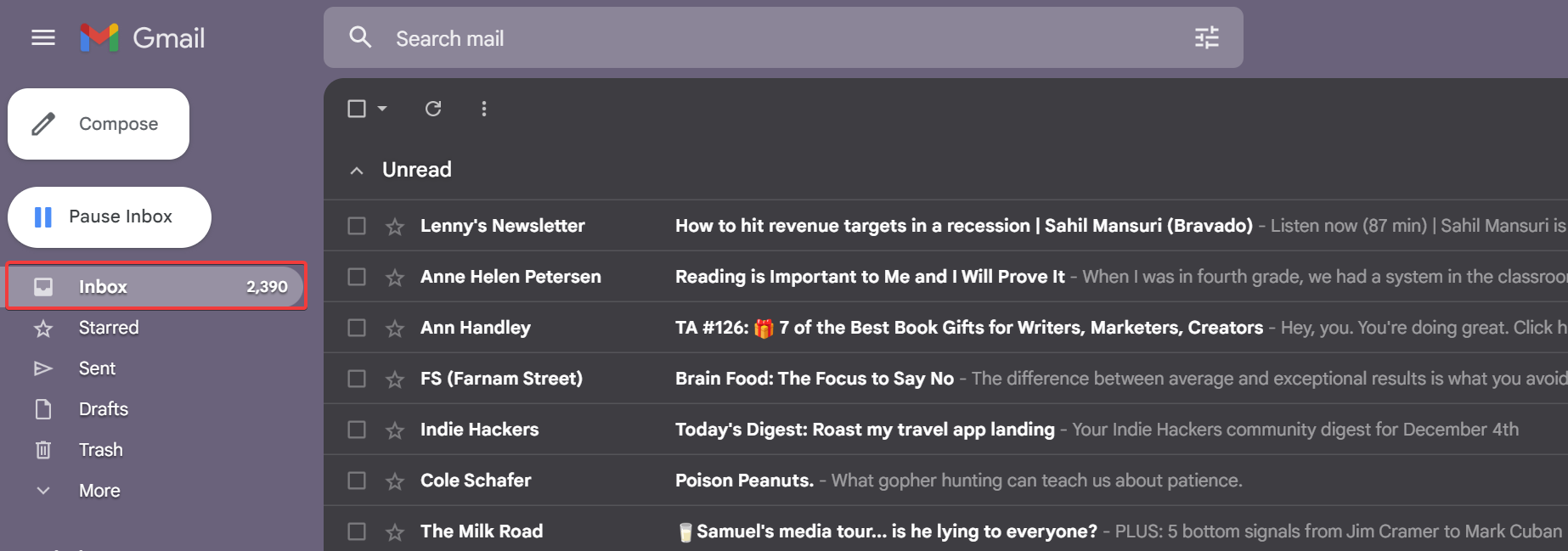Star the FS (Farnam Street) email
The width and height of the screenshot is (1568, 551).
pos(395,379)
